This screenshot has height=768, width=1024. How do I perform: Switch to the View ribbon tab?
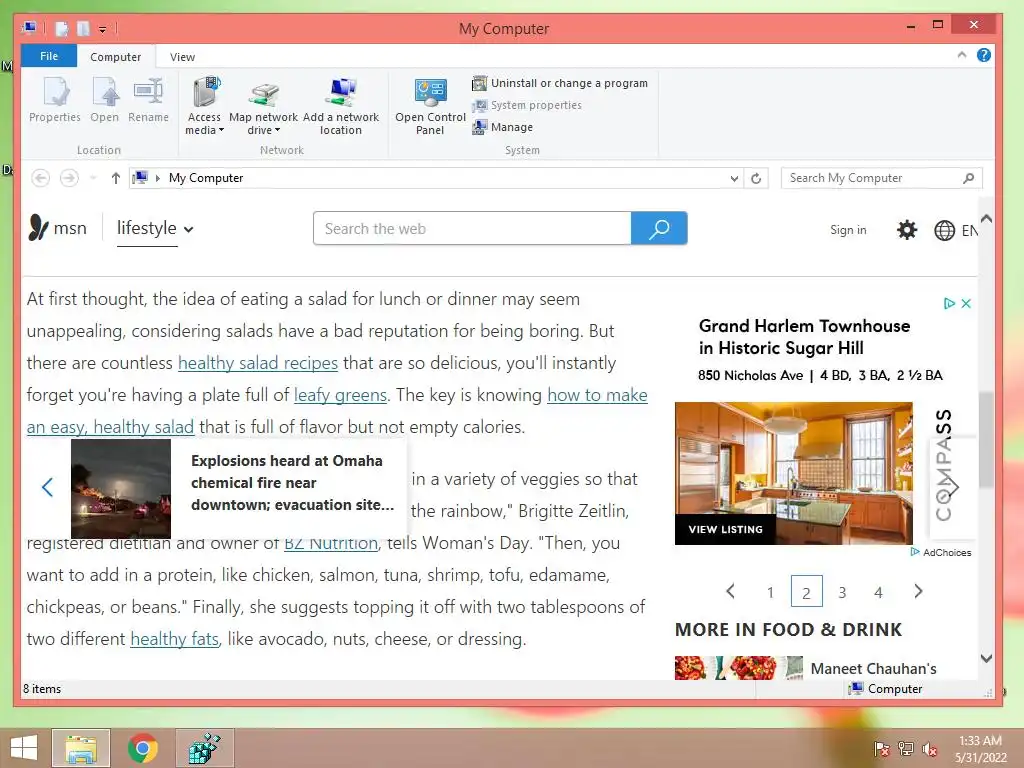click(x=182, y=57)
